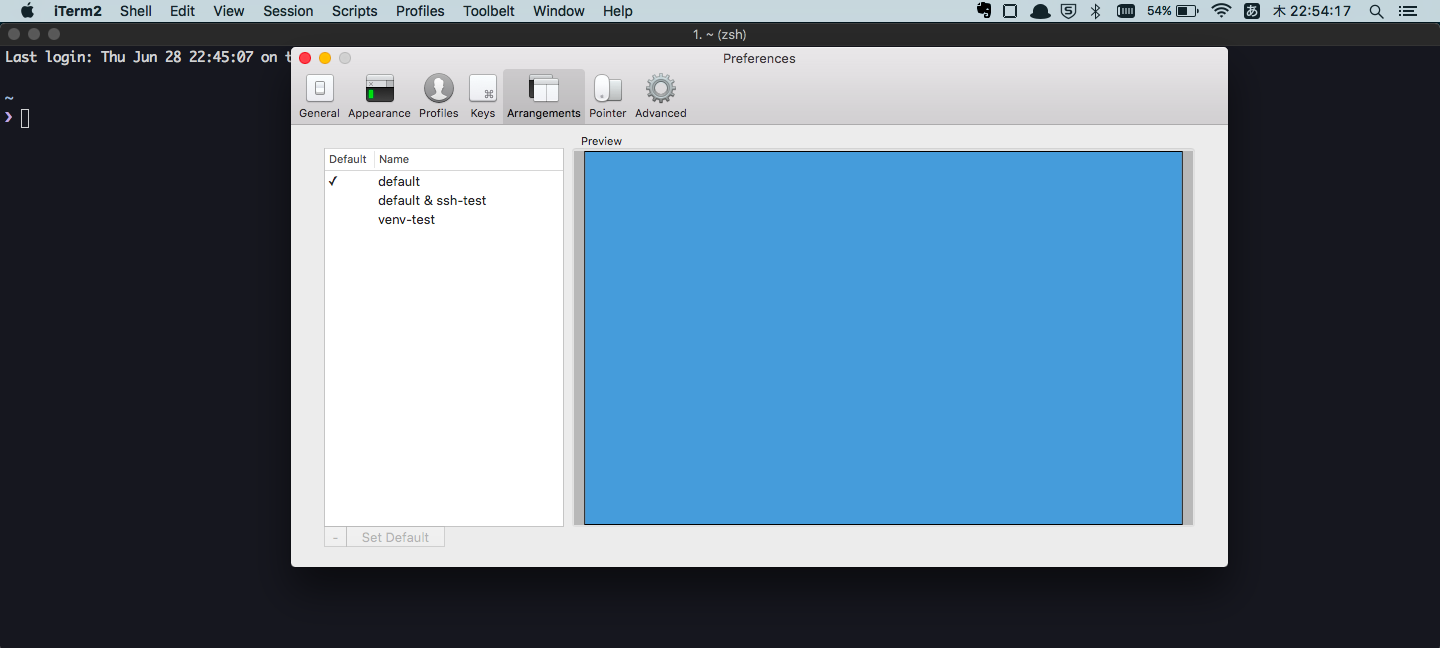The image size is (1440, 648).
Task: Click the minus remove arrangement button
Action: (335, 537)
